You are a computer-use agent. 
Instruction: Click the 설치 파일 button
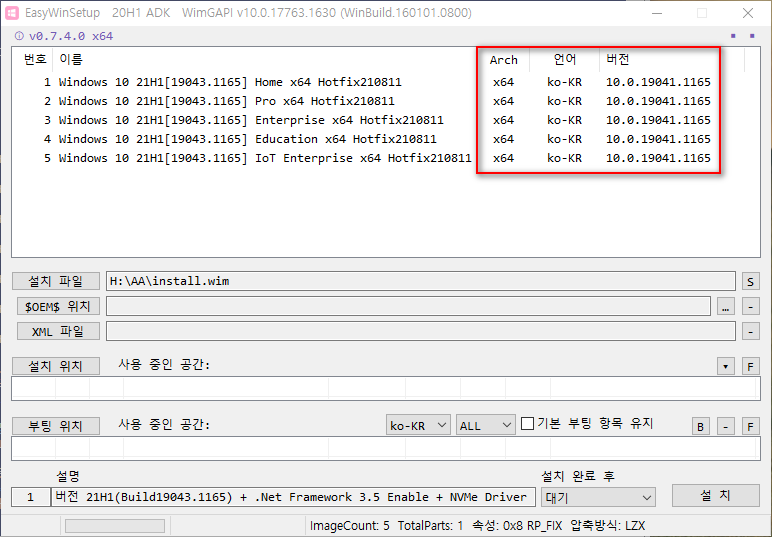[x=56, y=281]
